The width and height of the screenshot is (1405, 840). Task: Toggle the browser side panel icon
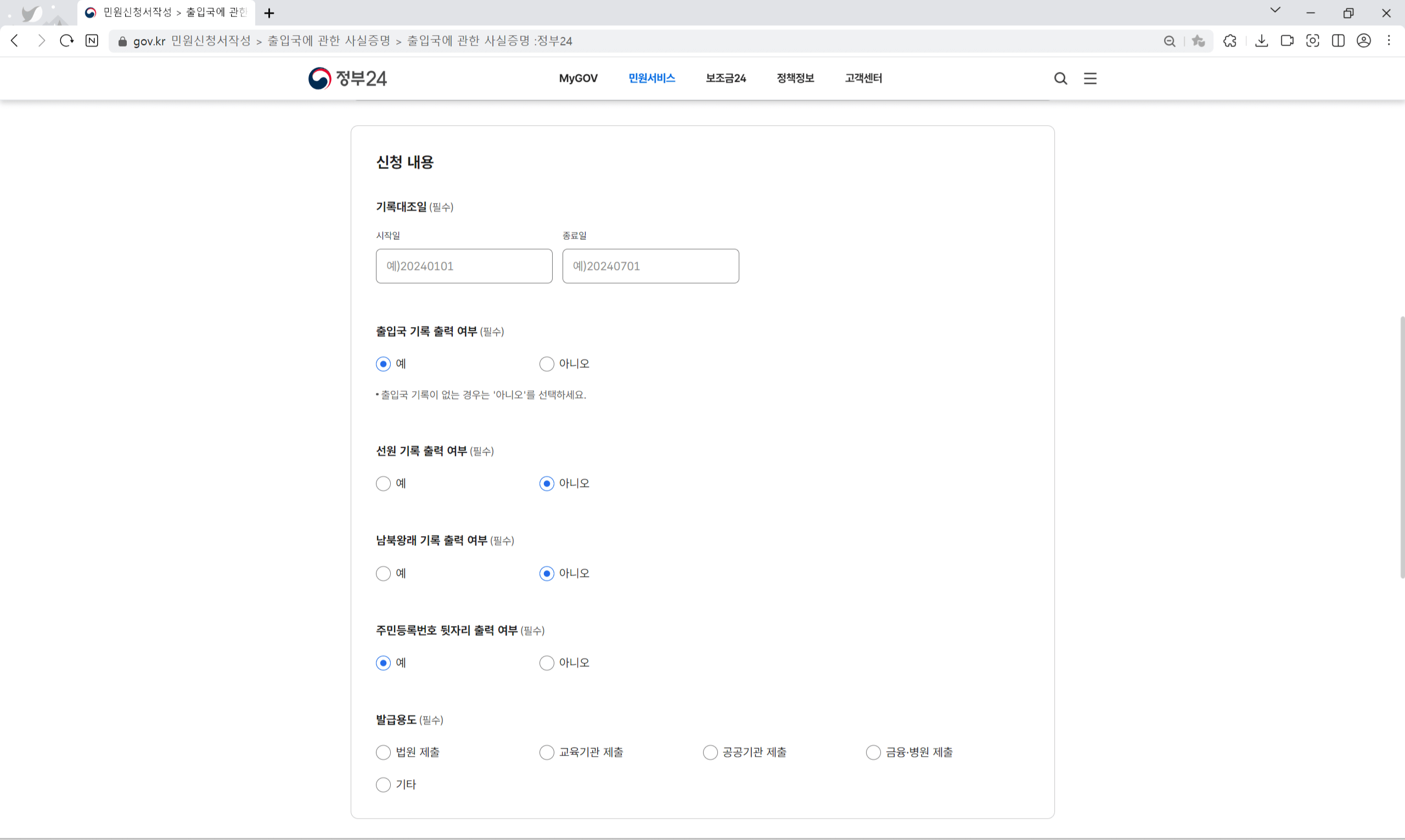pyautogui.click(x=1338, y=41)
